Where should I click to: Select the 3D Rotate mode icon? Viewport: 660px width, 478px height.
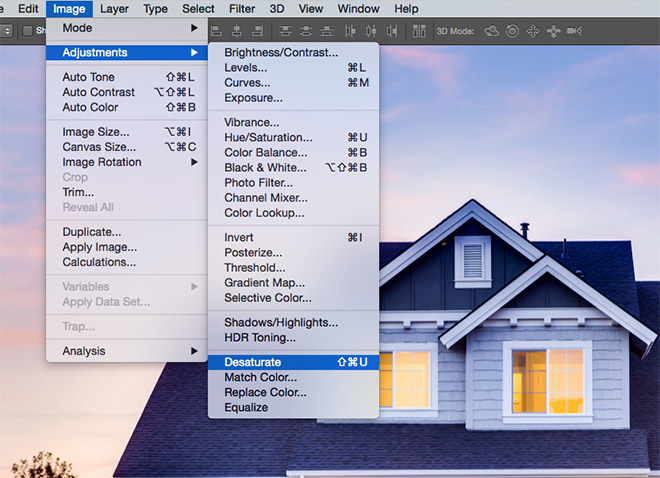coord(491,31)
